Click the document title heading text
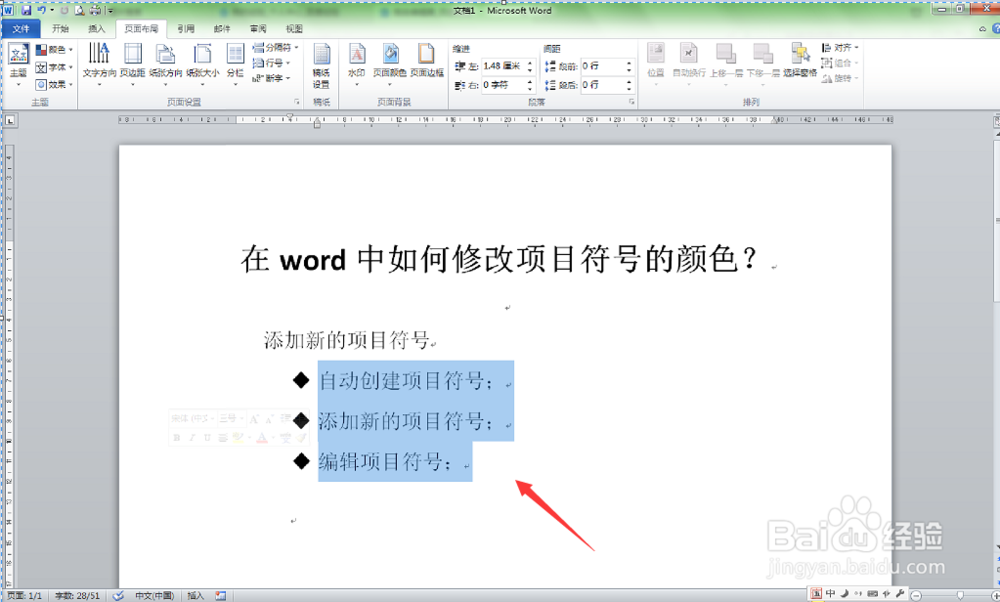The width and height of the screenshot is (1000, 602). (x=499, y=260)
